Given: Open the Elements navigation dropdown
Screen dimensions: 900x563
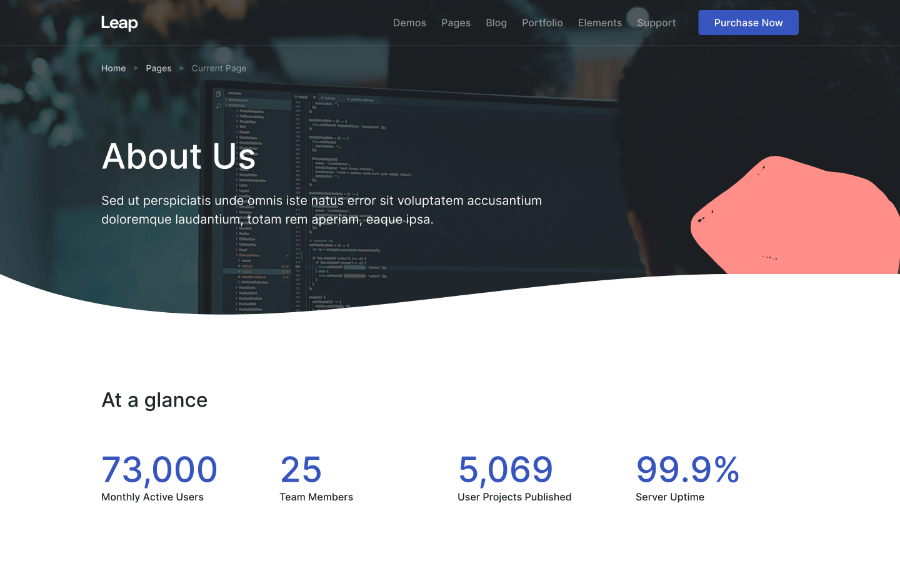Looking at the screenshot, I should click(x=599, y=23).
